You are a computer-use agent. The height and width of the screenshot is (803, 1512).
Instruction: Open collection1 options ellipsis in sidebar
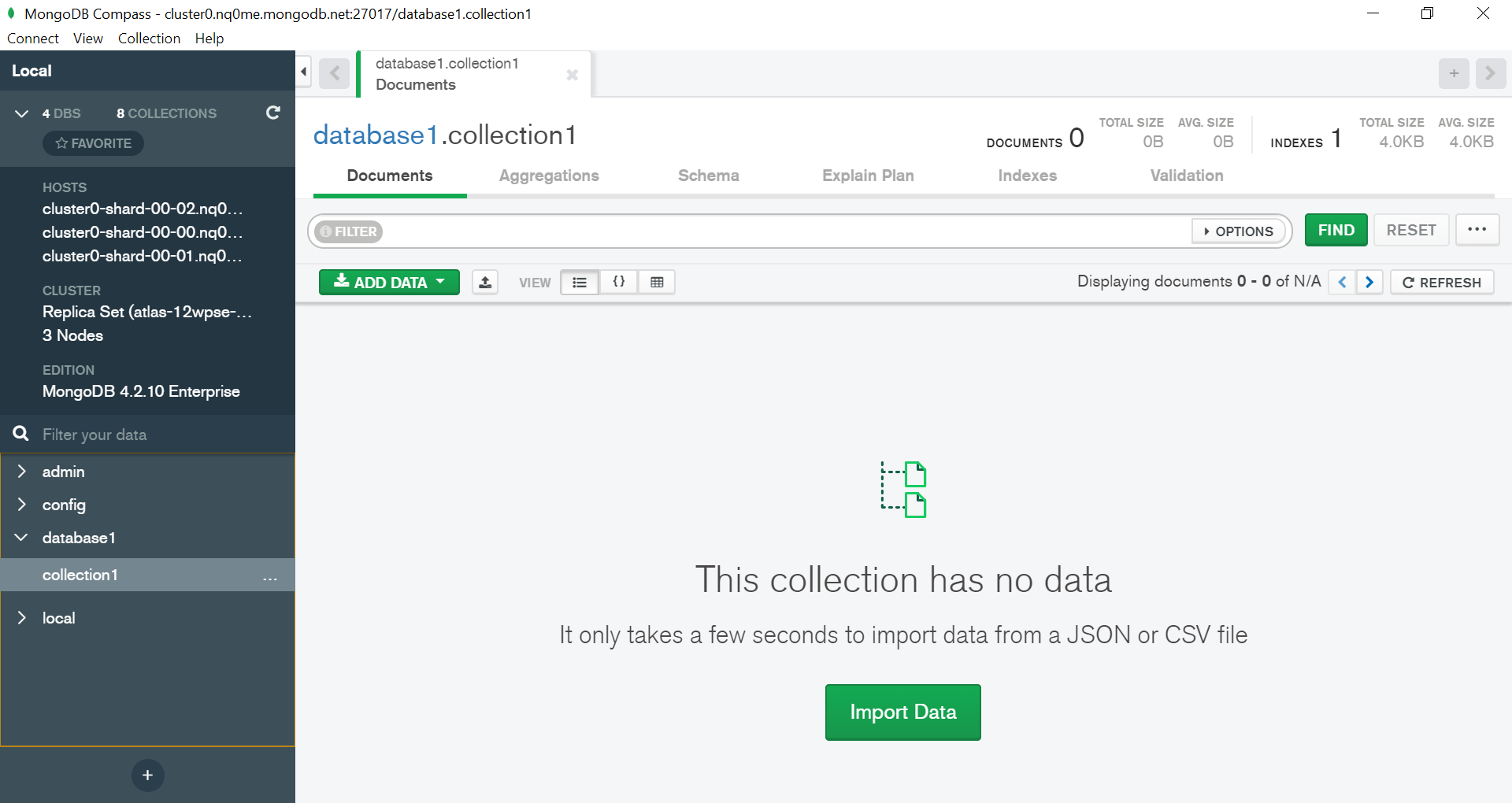point(270,578)
